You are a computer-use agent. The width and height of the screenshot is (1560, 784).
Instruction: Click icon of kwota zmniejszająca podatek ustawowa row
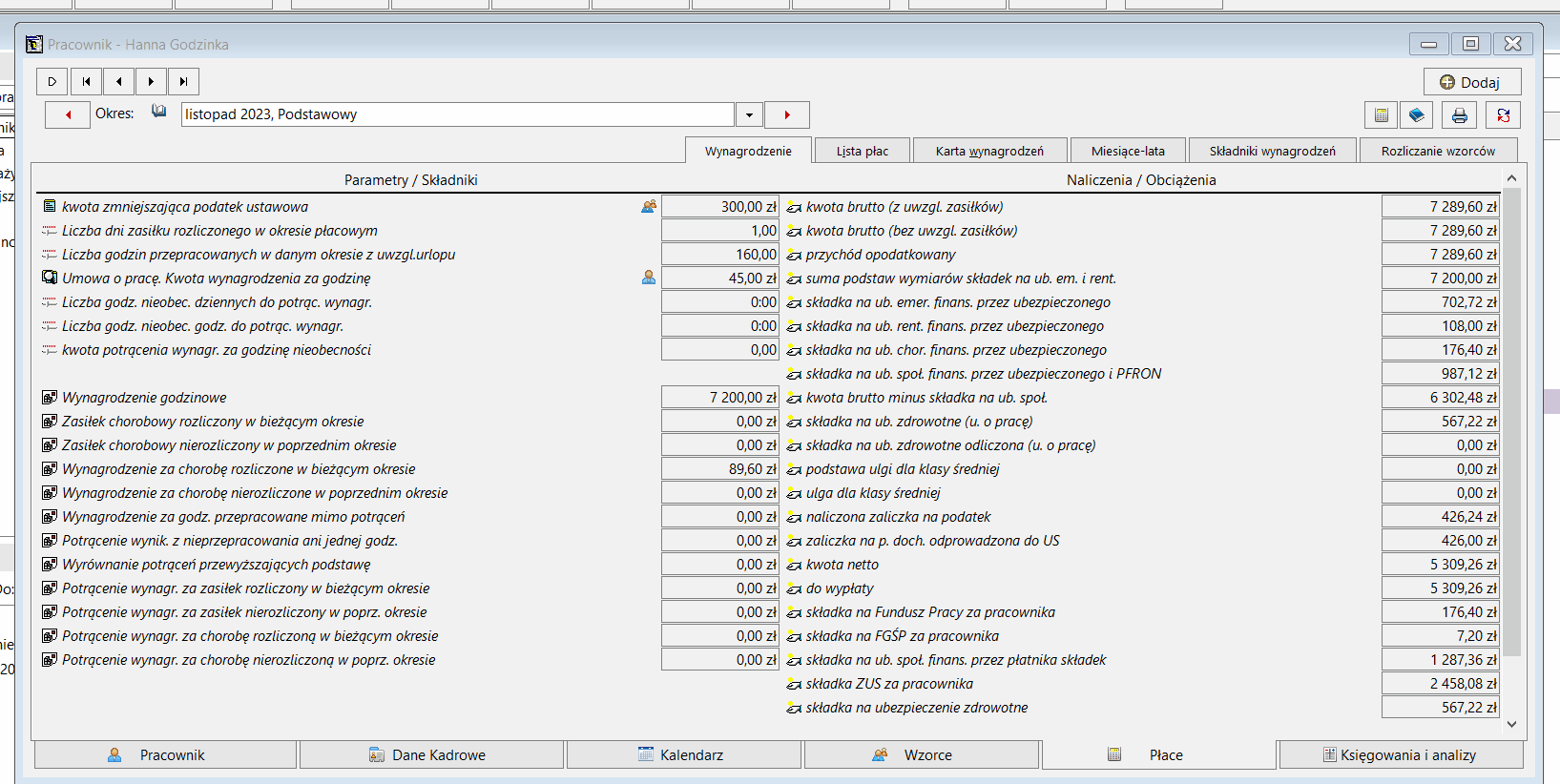(50, 206)
